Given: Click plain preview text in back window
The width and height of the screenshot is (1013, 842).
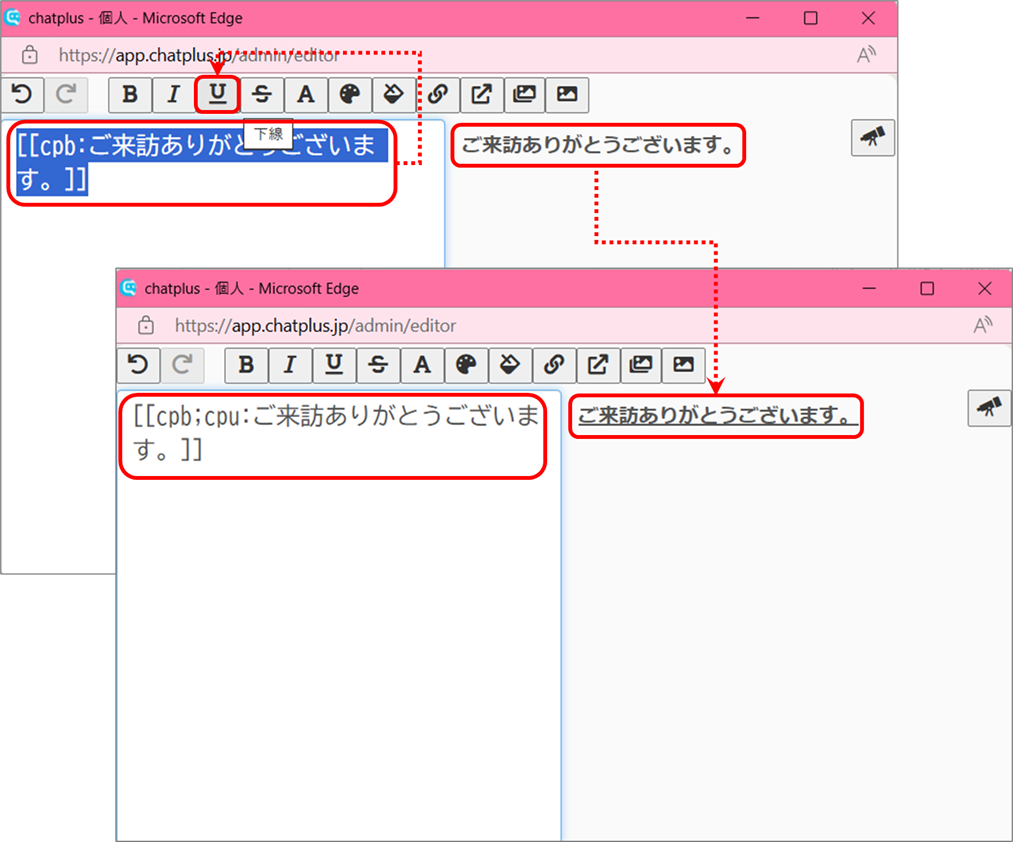Looking at the screenshot, I should pyautogui.click(x=598, y=145).
